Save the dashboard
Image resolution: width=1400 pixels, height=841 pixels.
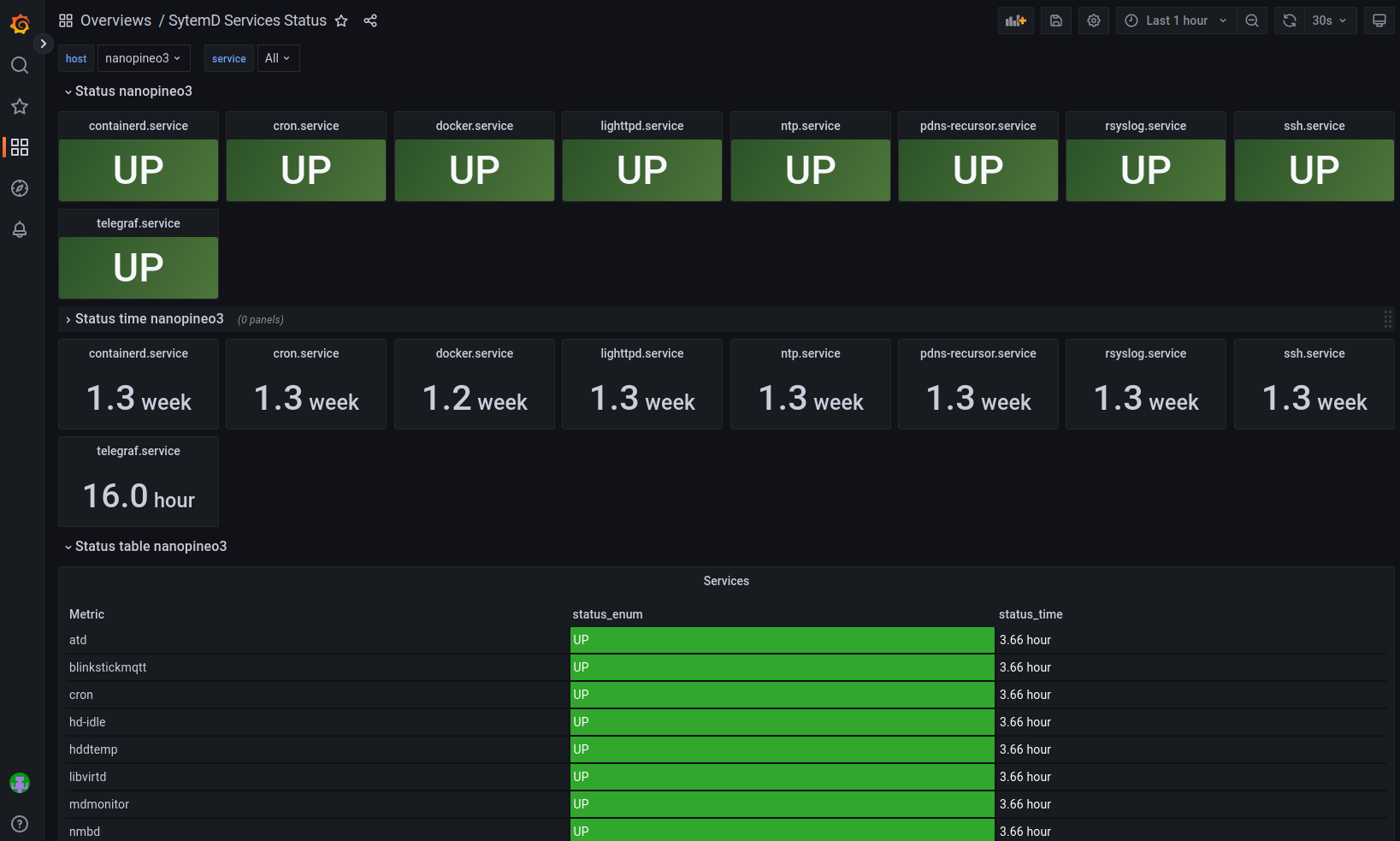[1056, 21]
